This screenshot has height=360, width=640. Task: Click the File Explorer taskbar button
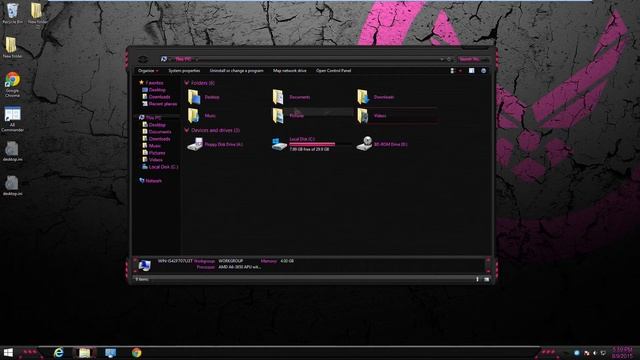pos(84,353)
